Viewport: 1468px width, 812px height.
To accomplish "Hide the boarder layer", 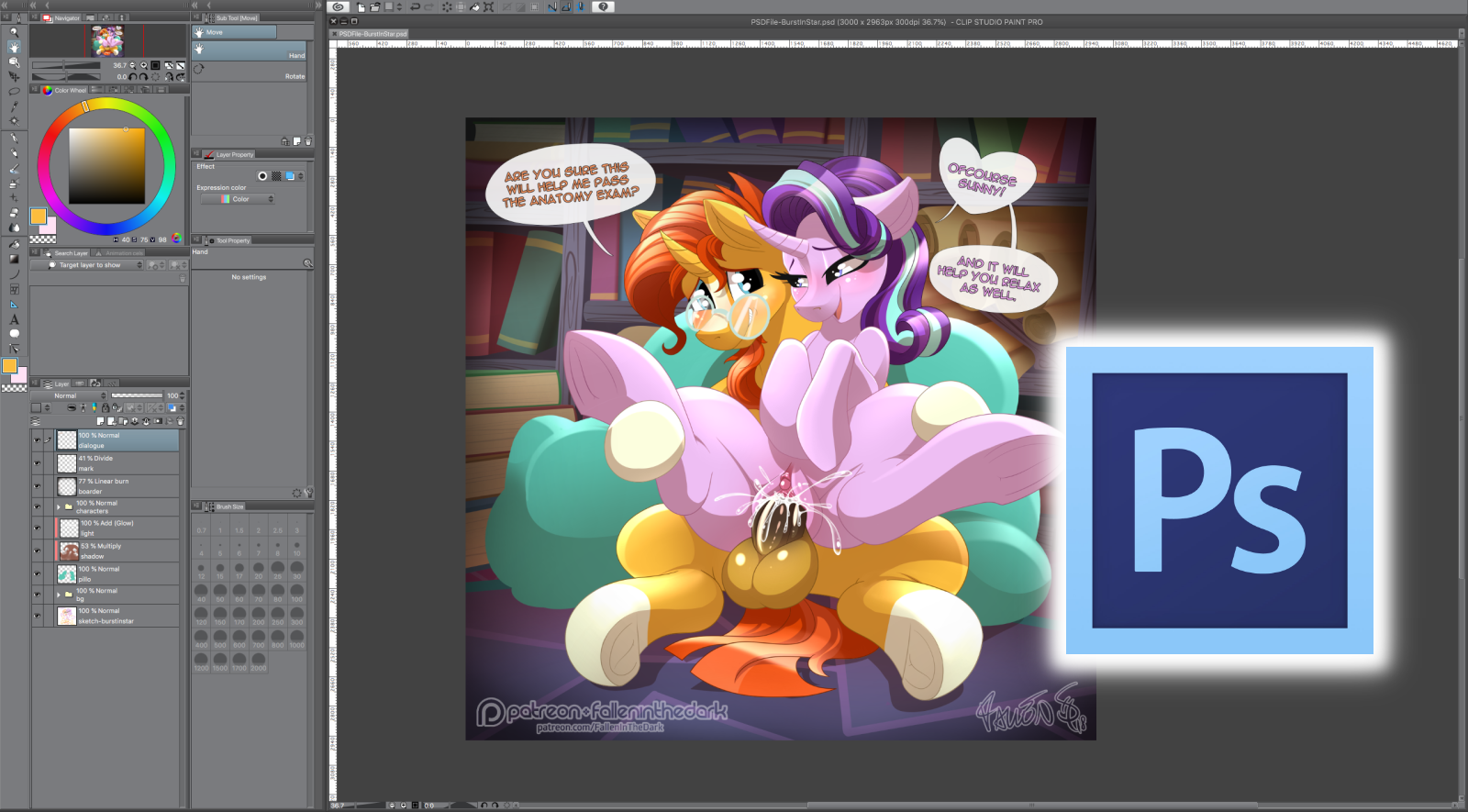I will coord(37,486).
